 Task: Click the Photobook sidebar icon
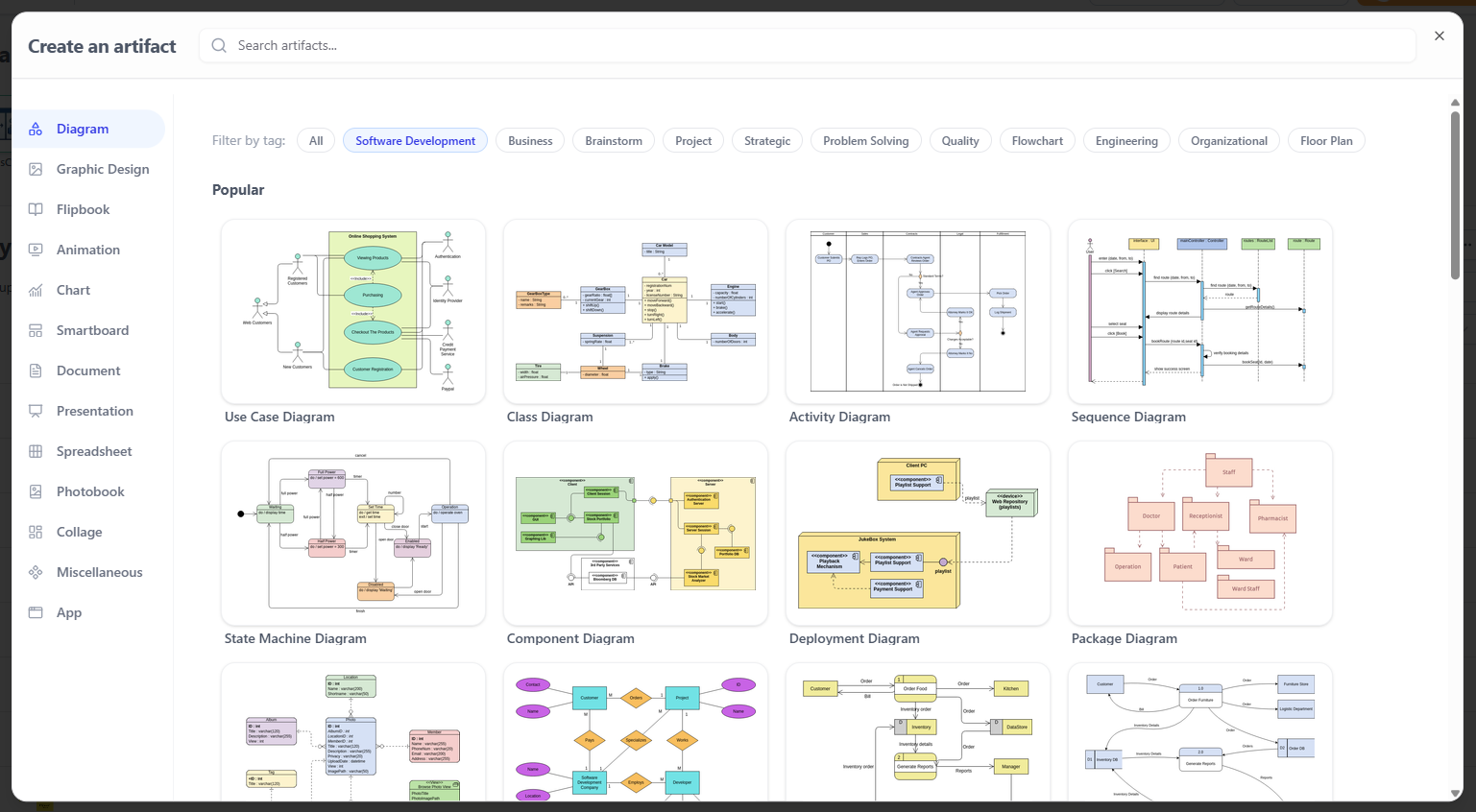click(36, 491)
